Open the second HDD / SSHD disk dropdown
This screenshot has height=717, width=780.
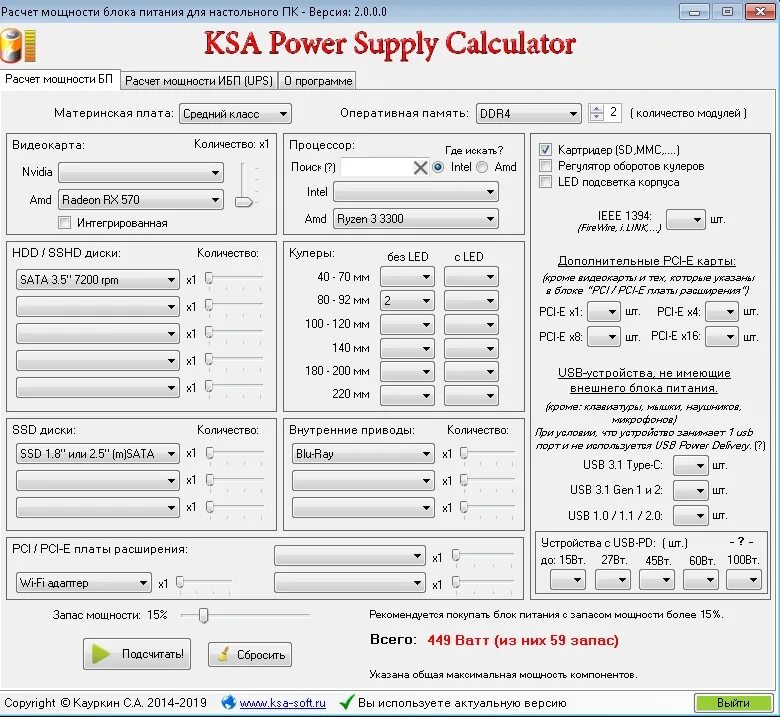[98, 307]
